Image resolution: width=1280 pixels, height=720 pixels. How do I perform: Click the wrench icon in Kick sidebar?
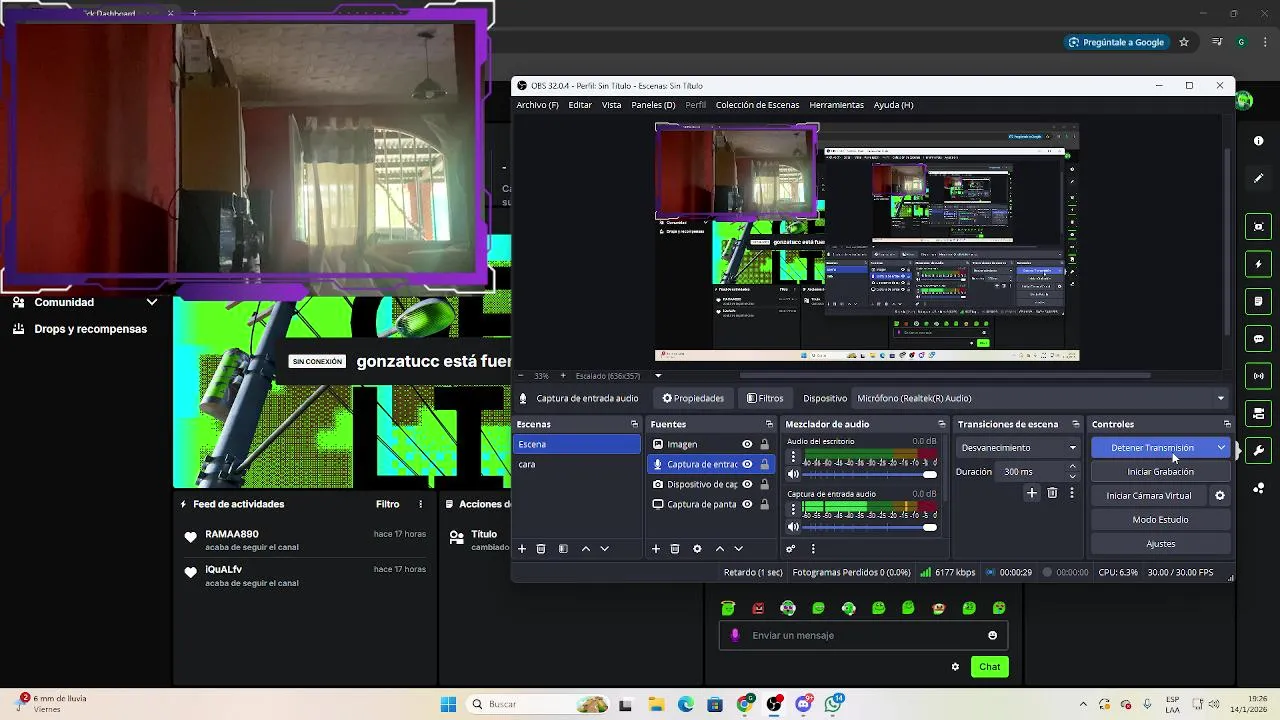point(1258,451)
